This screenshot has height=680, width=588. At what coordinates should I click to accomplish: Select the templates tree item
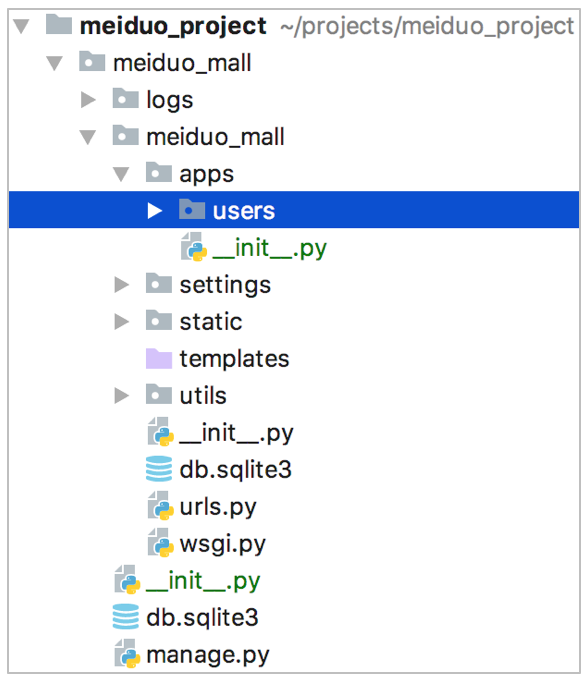234,359
